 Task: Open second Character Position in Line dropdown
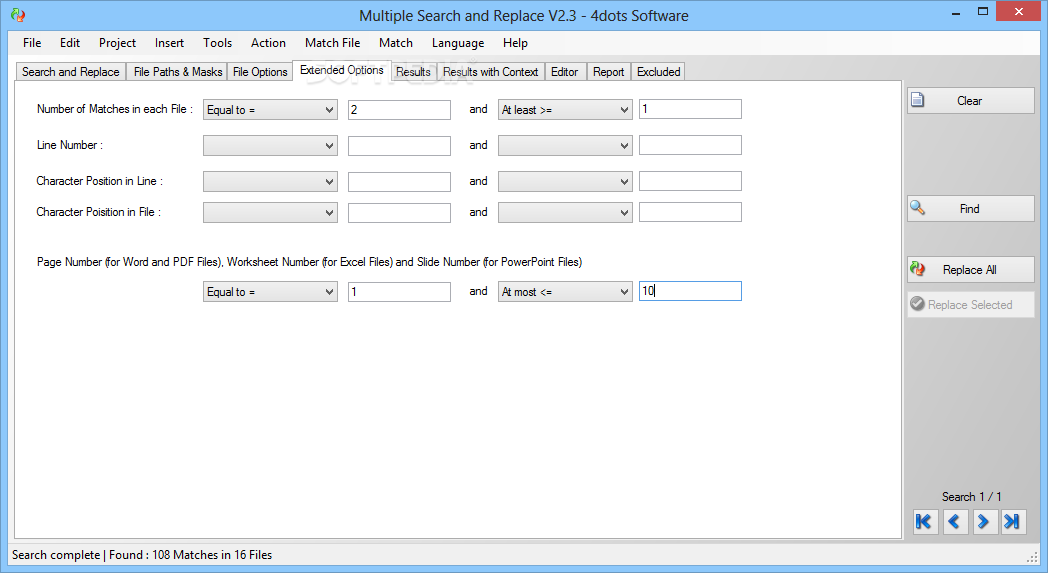tap(565, 181)
